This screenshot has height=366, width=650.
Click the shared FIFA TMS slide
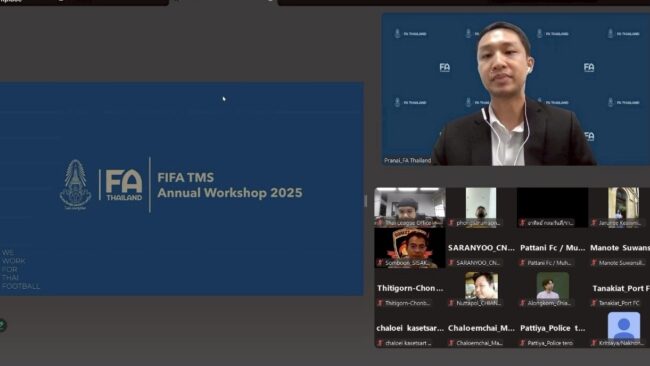point(182,189)
